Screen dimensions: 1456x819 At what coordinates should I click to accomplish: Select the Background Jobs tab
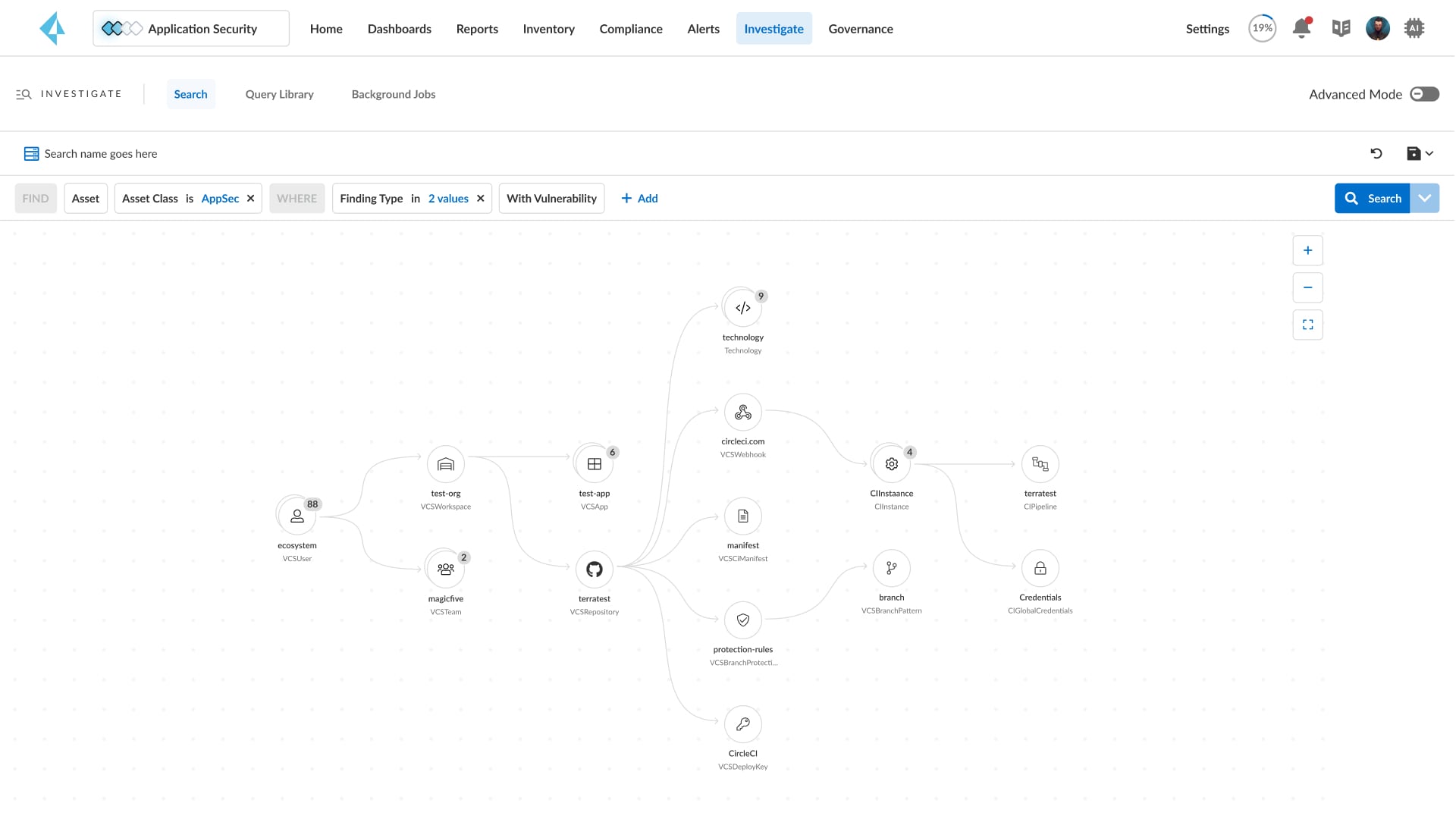tap(393, 93)
